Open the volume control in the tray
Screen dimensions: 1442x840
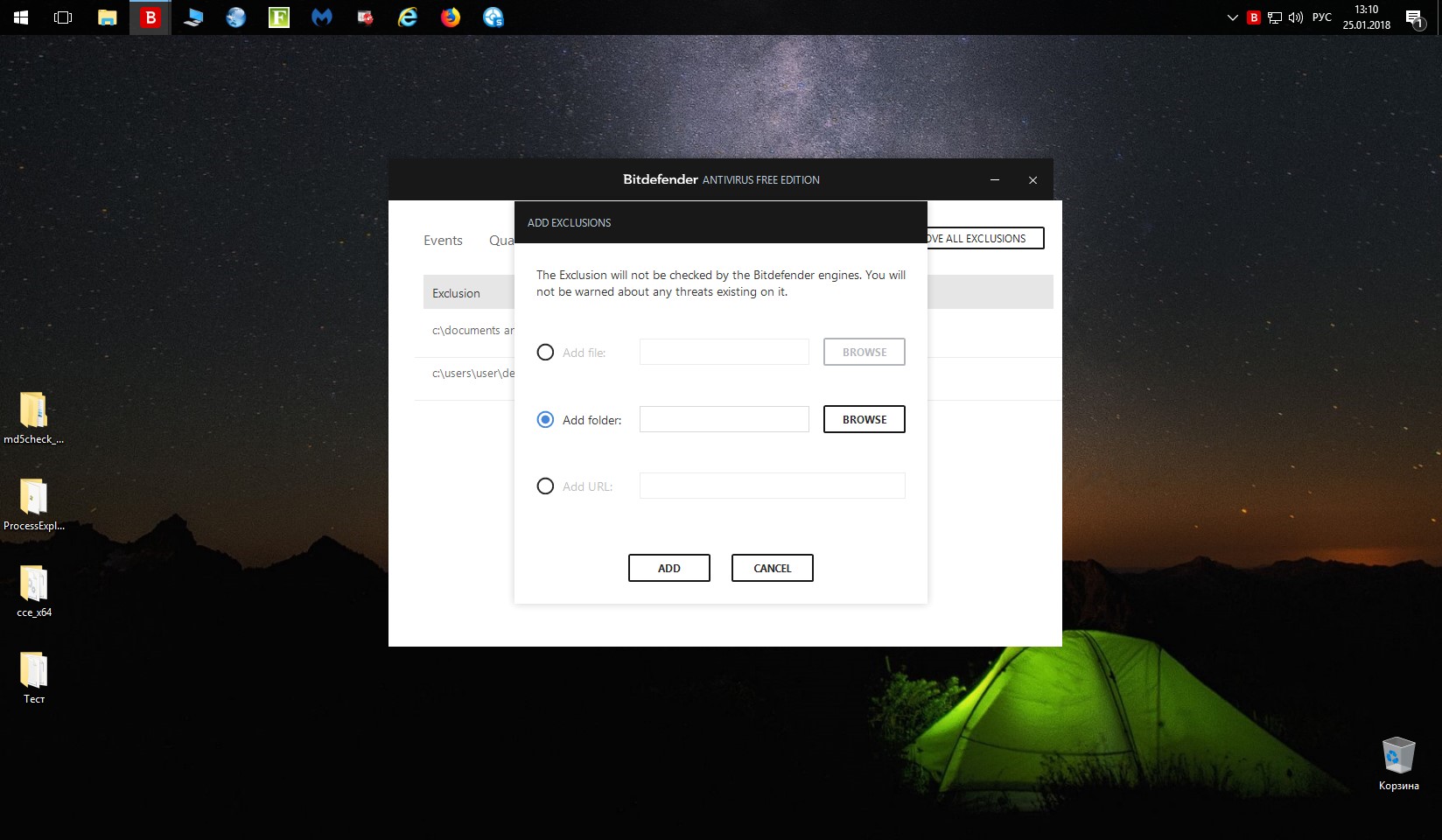1296,17
